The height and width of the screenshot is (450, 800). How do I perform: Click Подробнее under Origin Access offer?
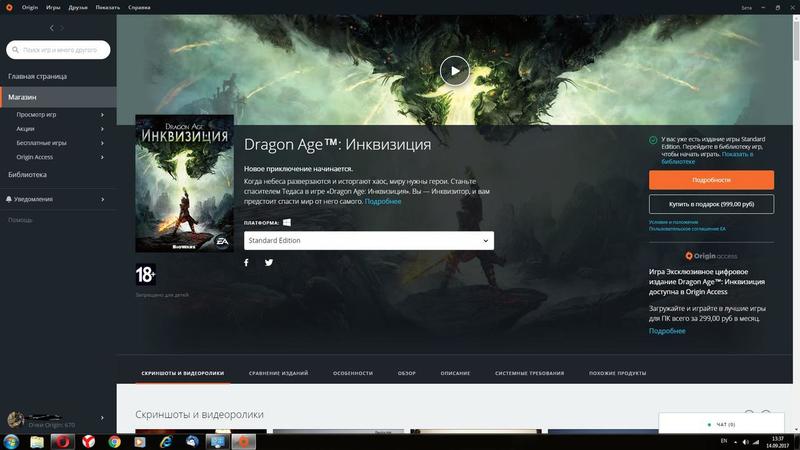667,331
